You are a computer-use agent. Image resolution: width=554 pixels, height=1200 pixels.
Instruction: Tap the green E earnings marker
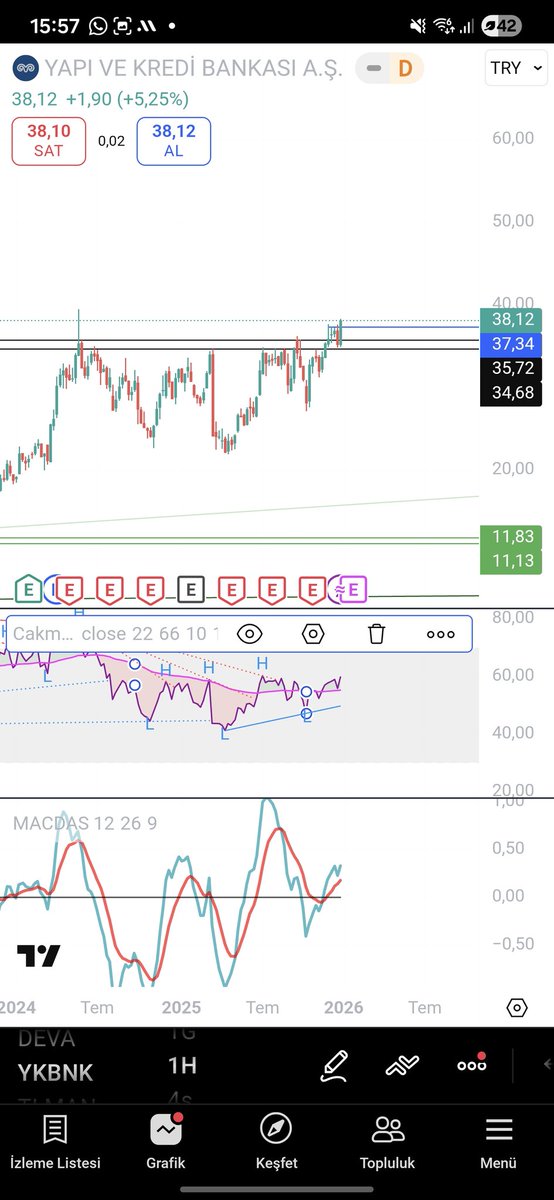(29, 590)
